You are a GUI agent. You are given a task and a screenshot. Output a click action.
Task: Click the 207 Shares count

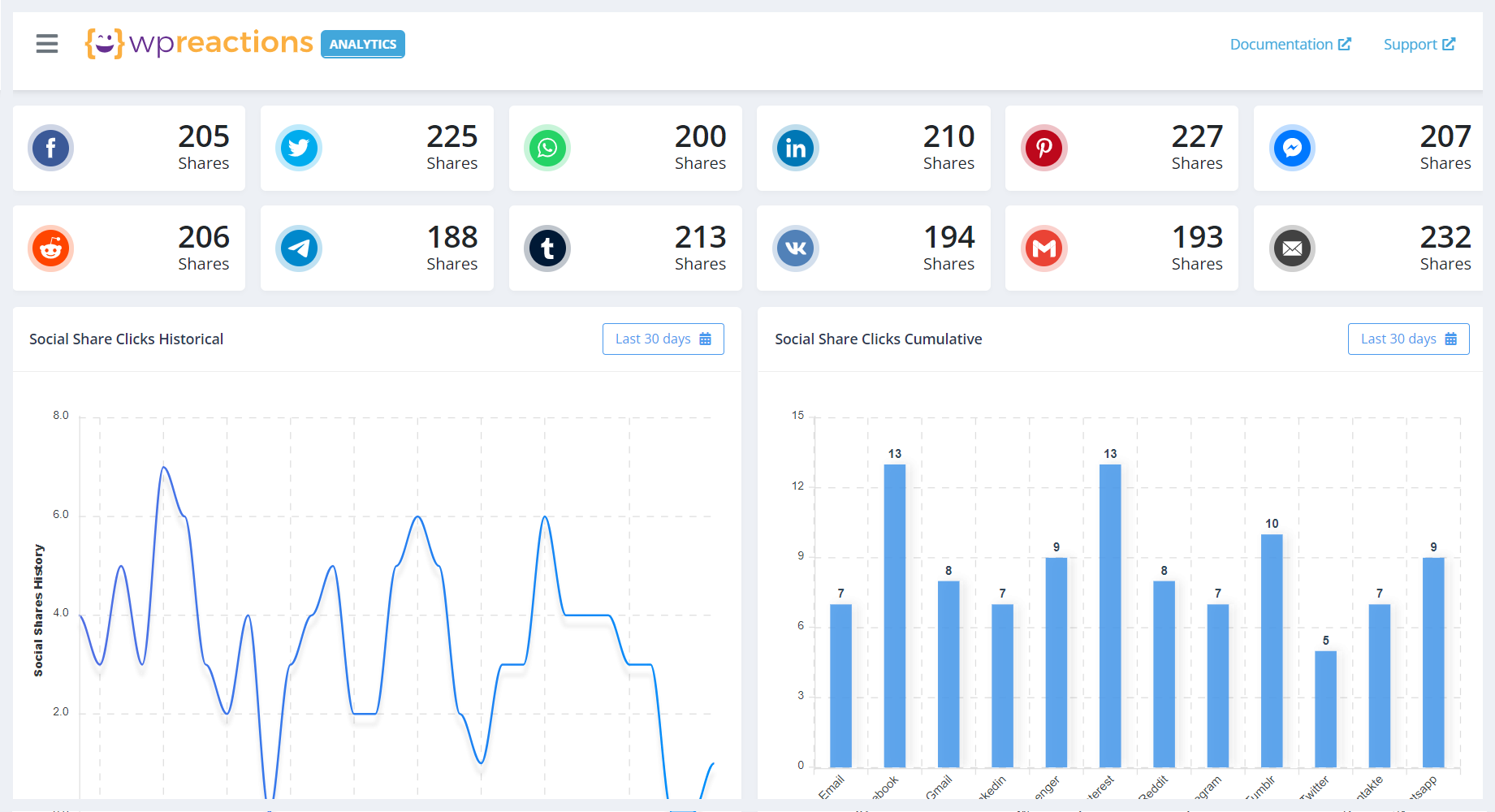[x=1445, y=147]
